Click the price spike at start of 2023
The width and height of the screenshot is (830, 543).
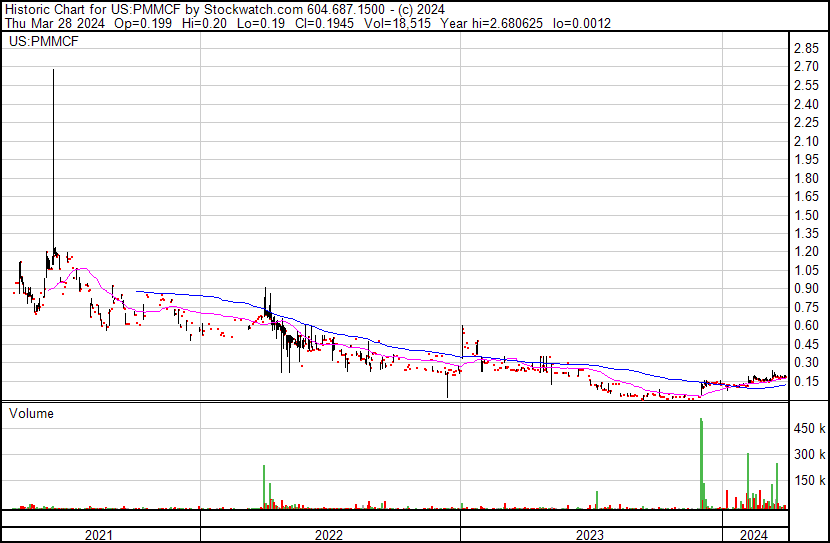[463, 341]
